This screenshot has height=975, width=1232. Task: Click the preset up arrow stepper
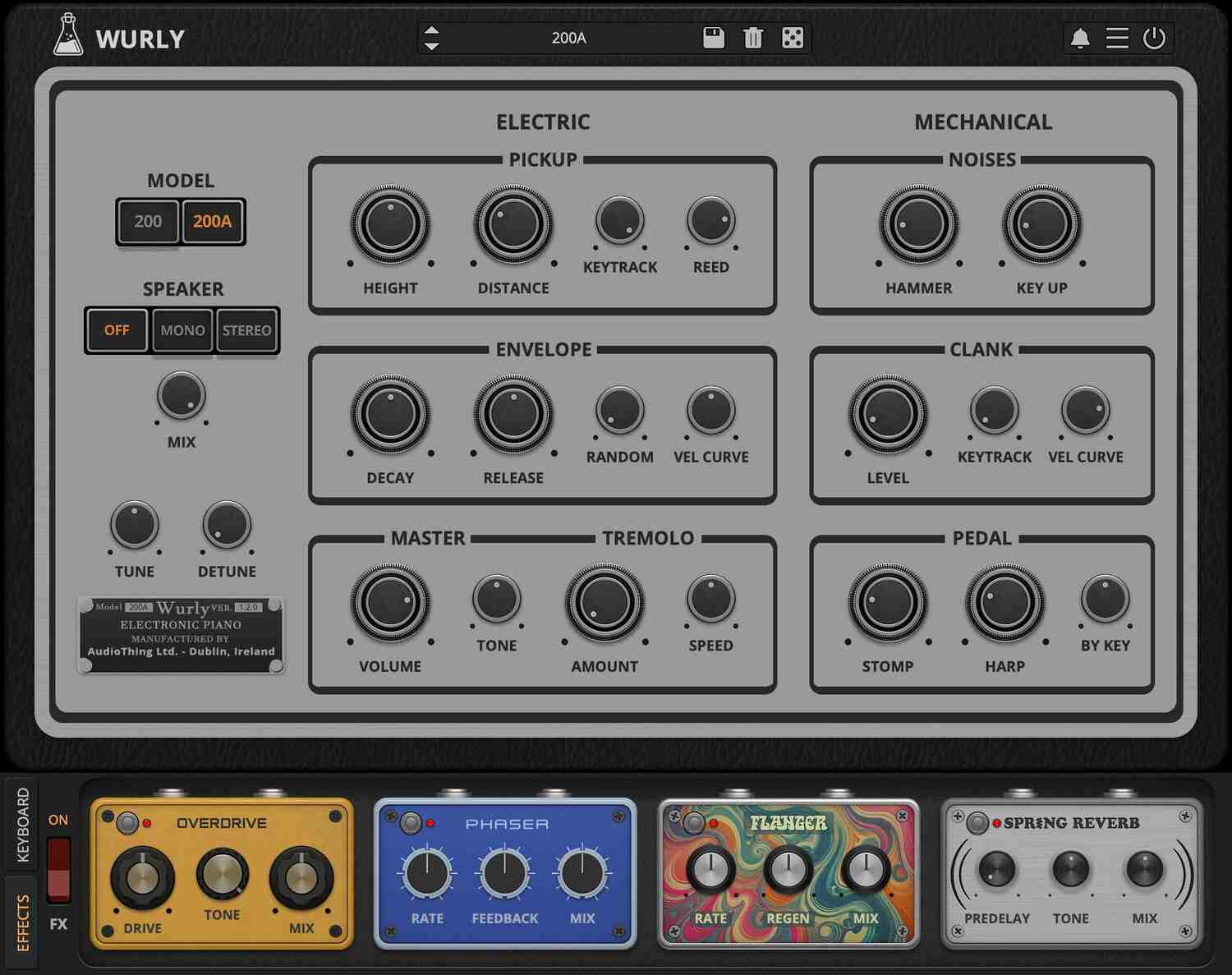point(433,30)
